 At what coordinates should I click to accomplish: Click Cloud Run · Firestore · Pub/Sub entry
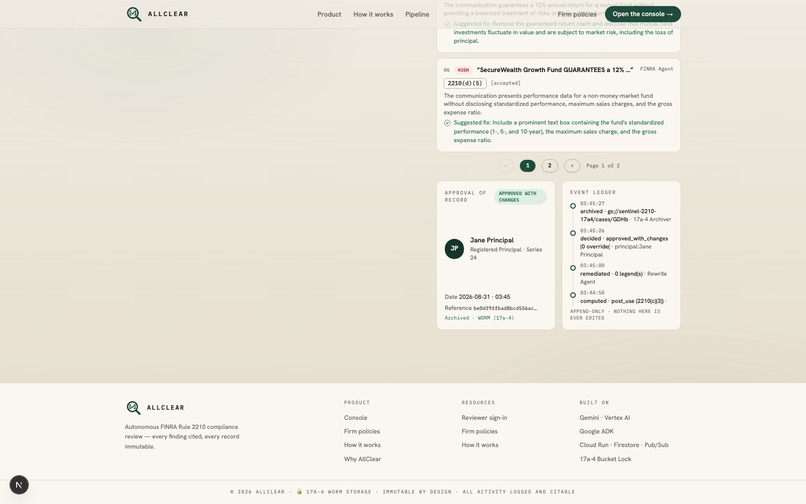624,445
